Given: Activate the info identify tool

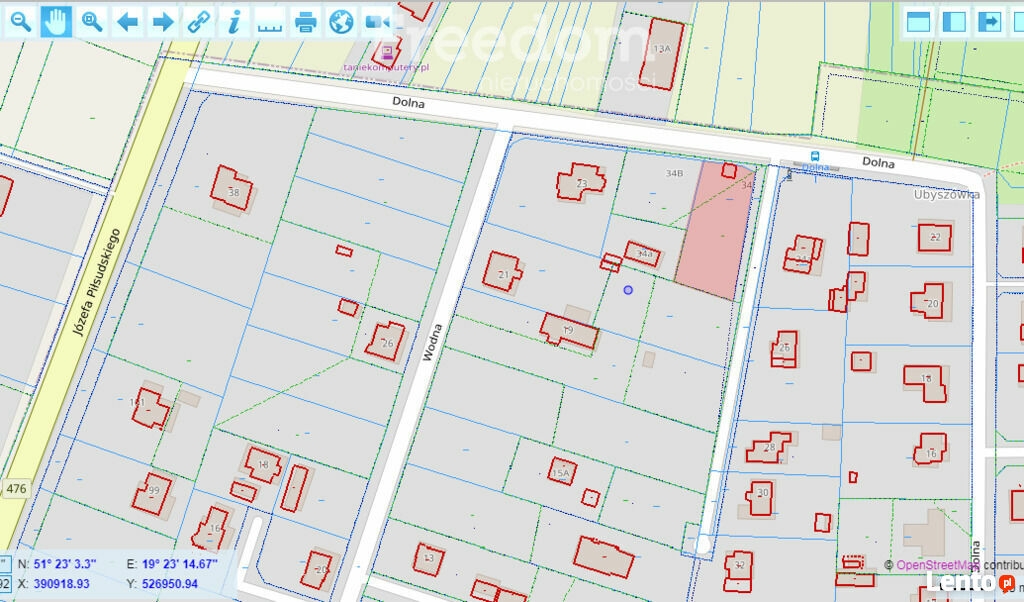Looking at the screenshot, I should click(234, 21).
